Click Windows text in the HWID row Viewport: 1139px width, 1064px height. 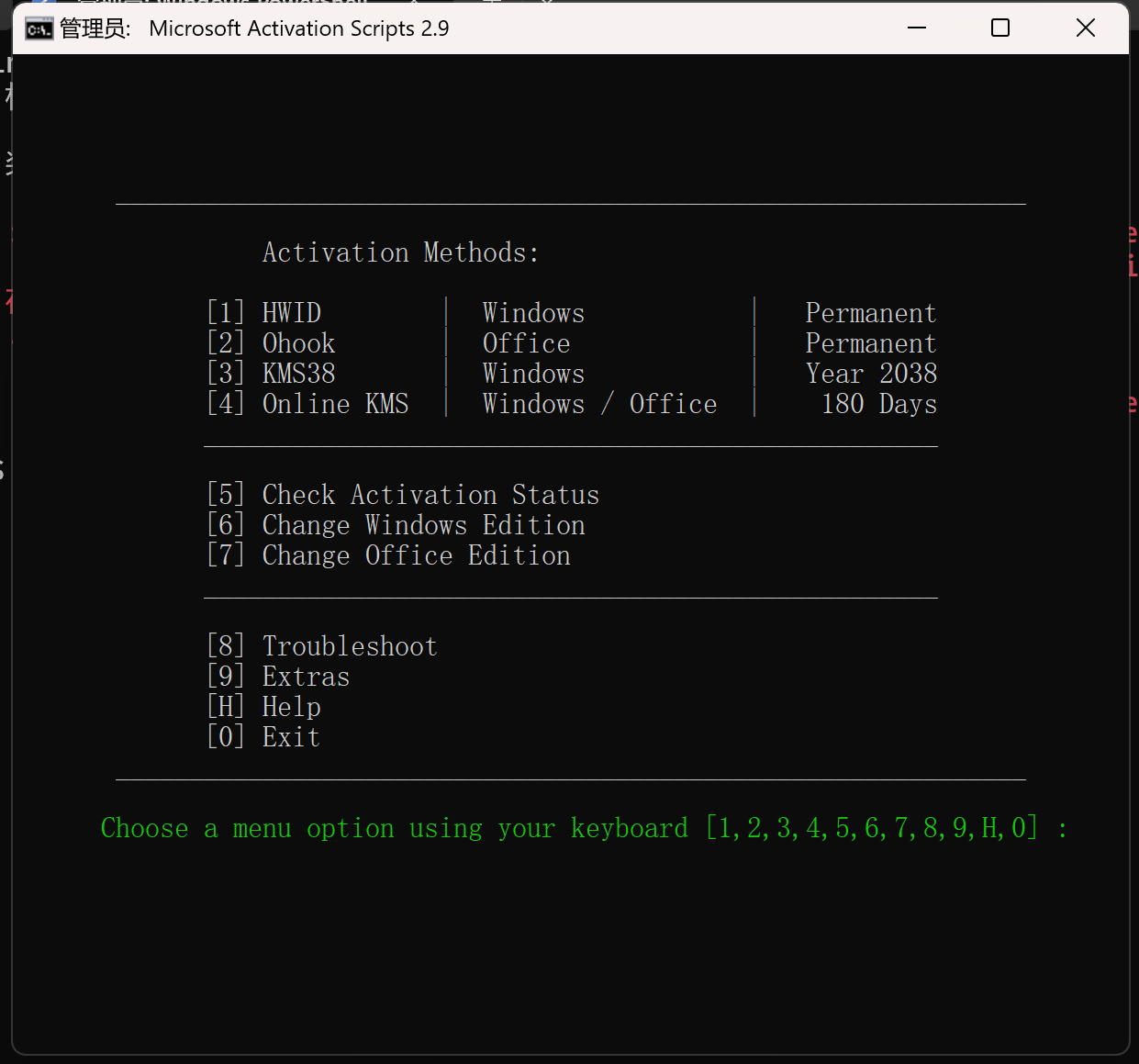533,313
